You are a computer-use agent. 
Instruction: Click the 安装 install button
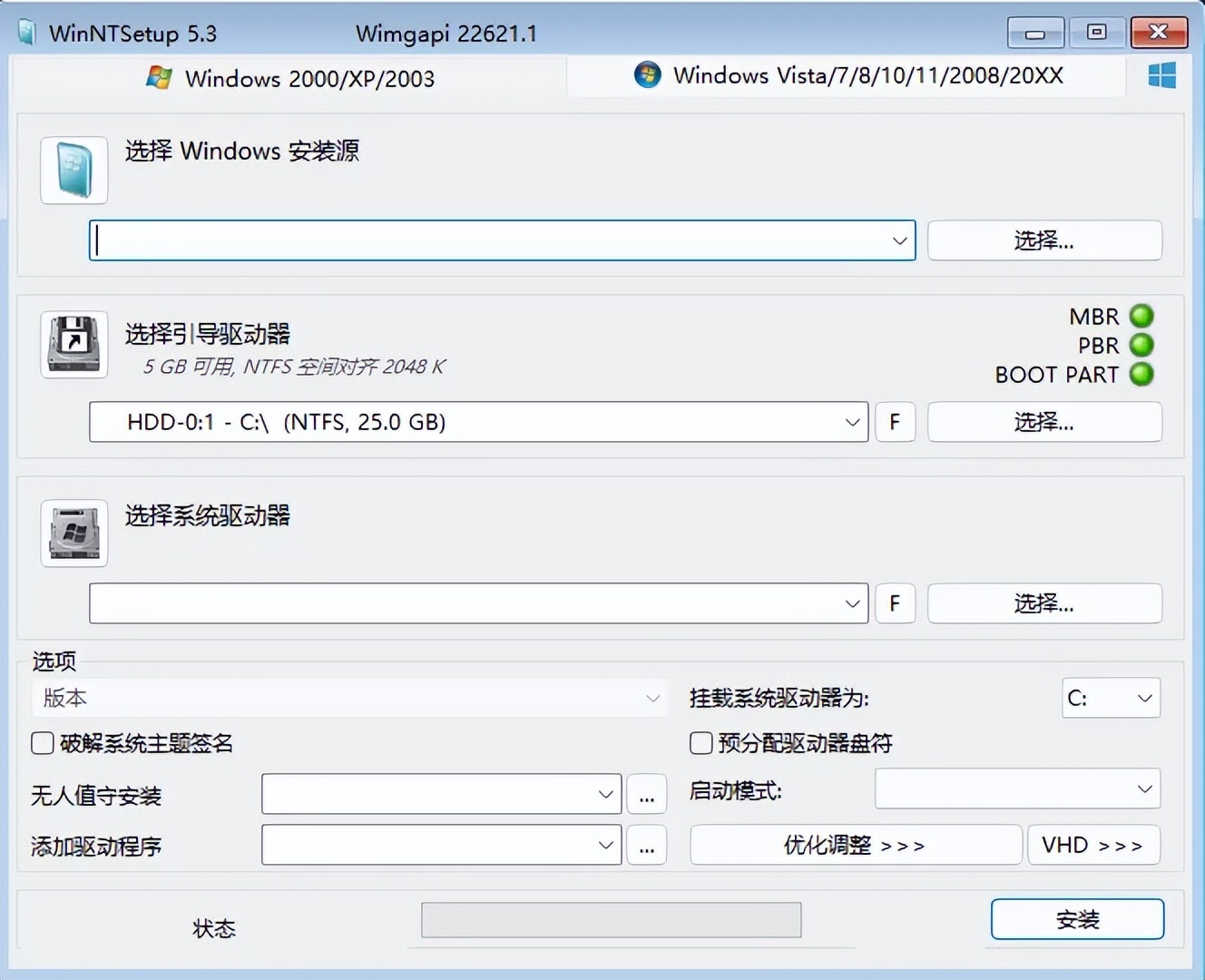(1077, 918)
